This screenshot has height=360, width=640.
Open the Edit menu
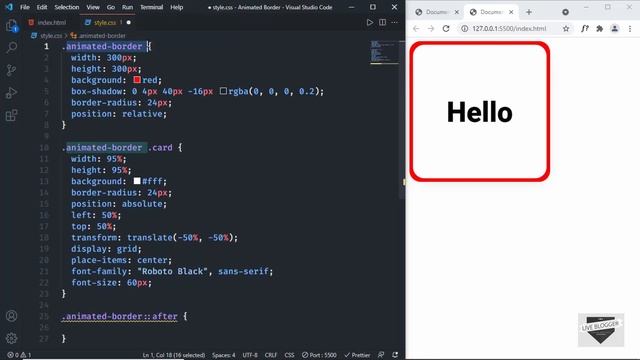[42, 7]
